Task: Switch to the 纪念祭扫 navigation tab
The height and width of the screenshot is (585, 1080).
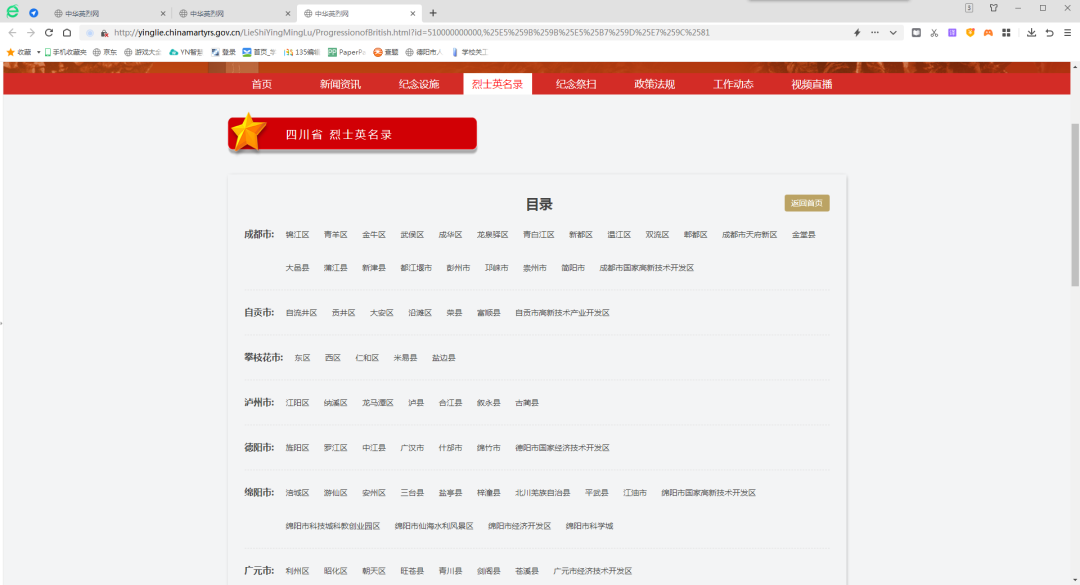Action: pyautogui.click(x=576, y=84)
